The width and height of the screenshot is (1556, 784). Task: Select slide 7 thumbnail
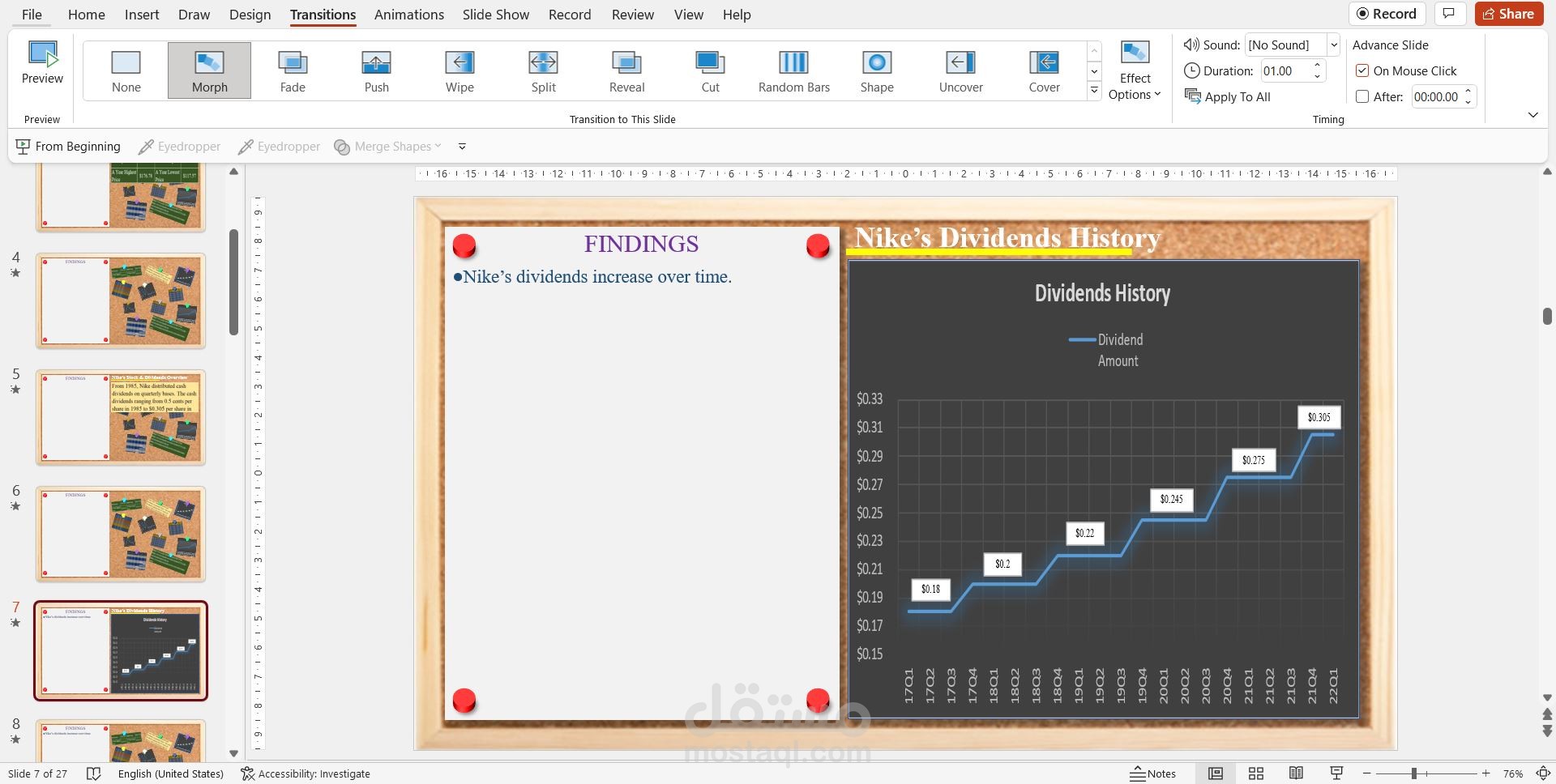pyautogui.click(x=120, y=650)
